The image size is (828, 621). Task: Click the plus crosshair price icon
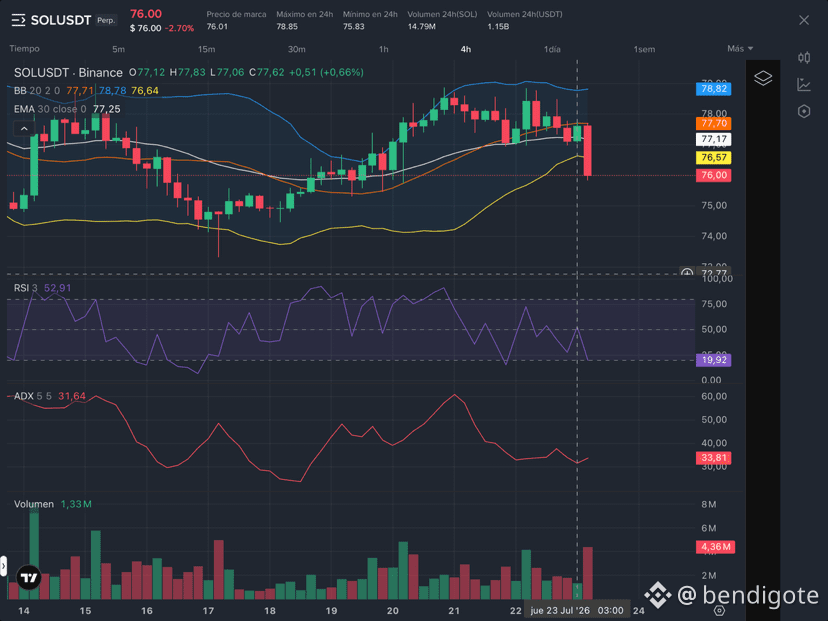686,272
